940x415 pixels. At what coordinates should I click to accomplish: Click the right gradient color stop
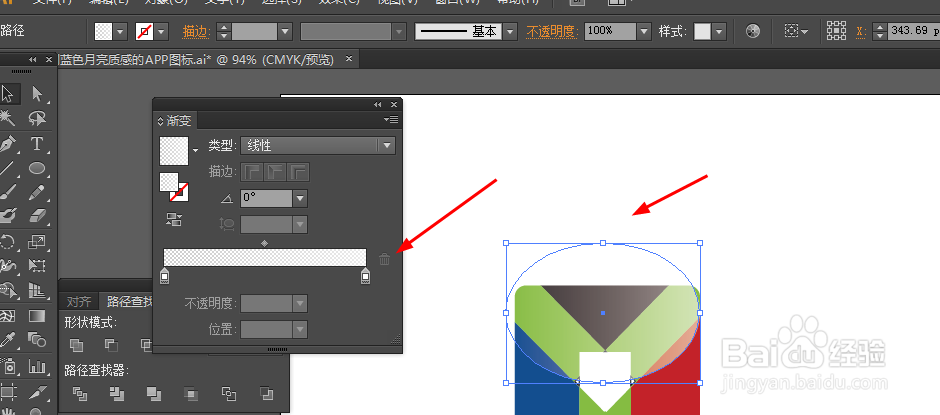365,276
